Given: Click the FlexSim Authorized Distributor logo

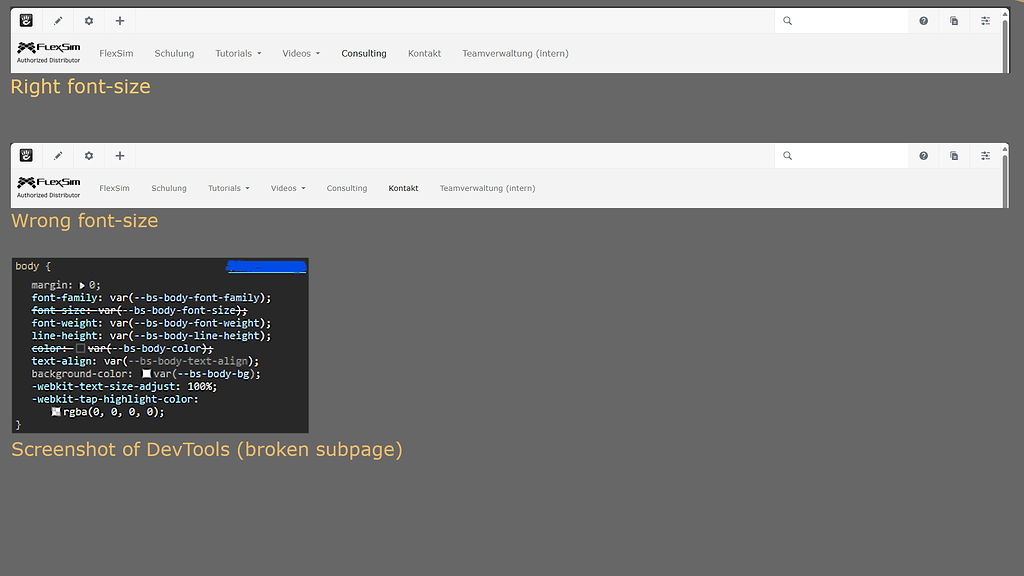Looking at the screenshot, I should click(48, 53).
